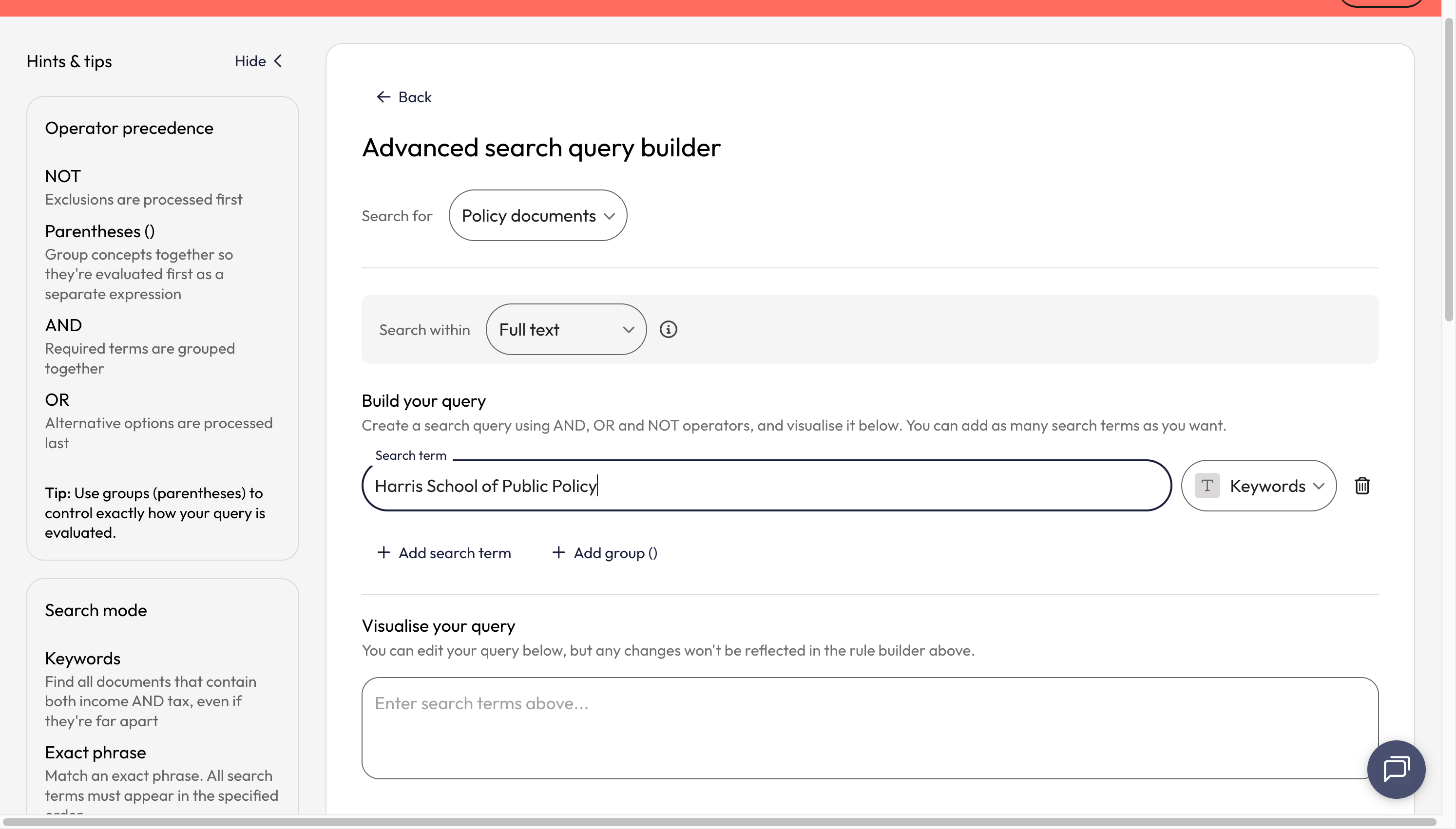Viewport: 1456px width, 829px height.
Task: Click the chevron next to Hide
Action: click(x=278, y=61)
